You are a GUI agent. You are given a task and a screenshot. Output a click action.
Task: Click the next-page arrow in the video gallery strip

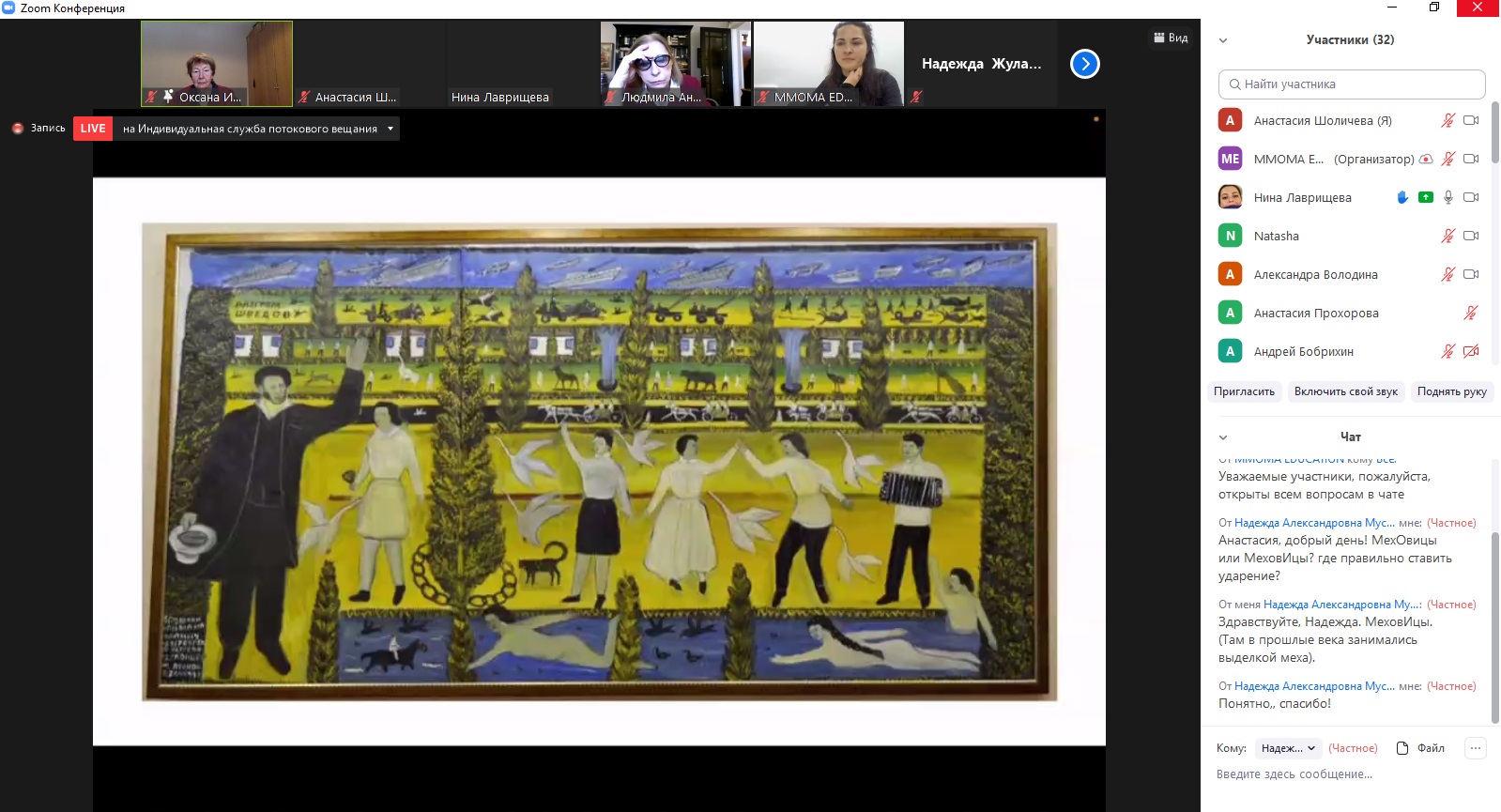click(1084, 64)
